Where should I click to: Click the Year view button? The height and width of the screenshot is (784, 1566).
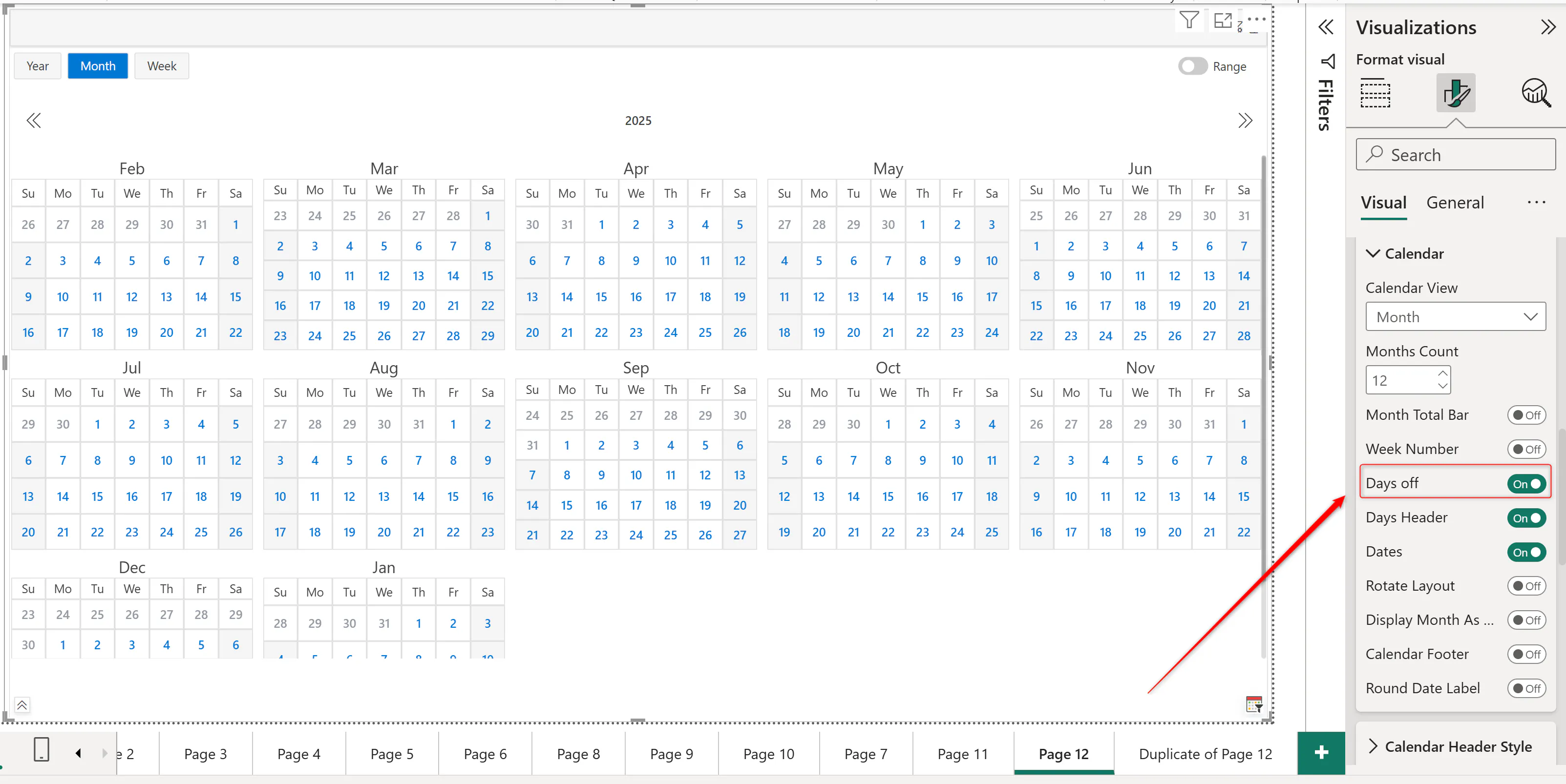coord(37,65)
